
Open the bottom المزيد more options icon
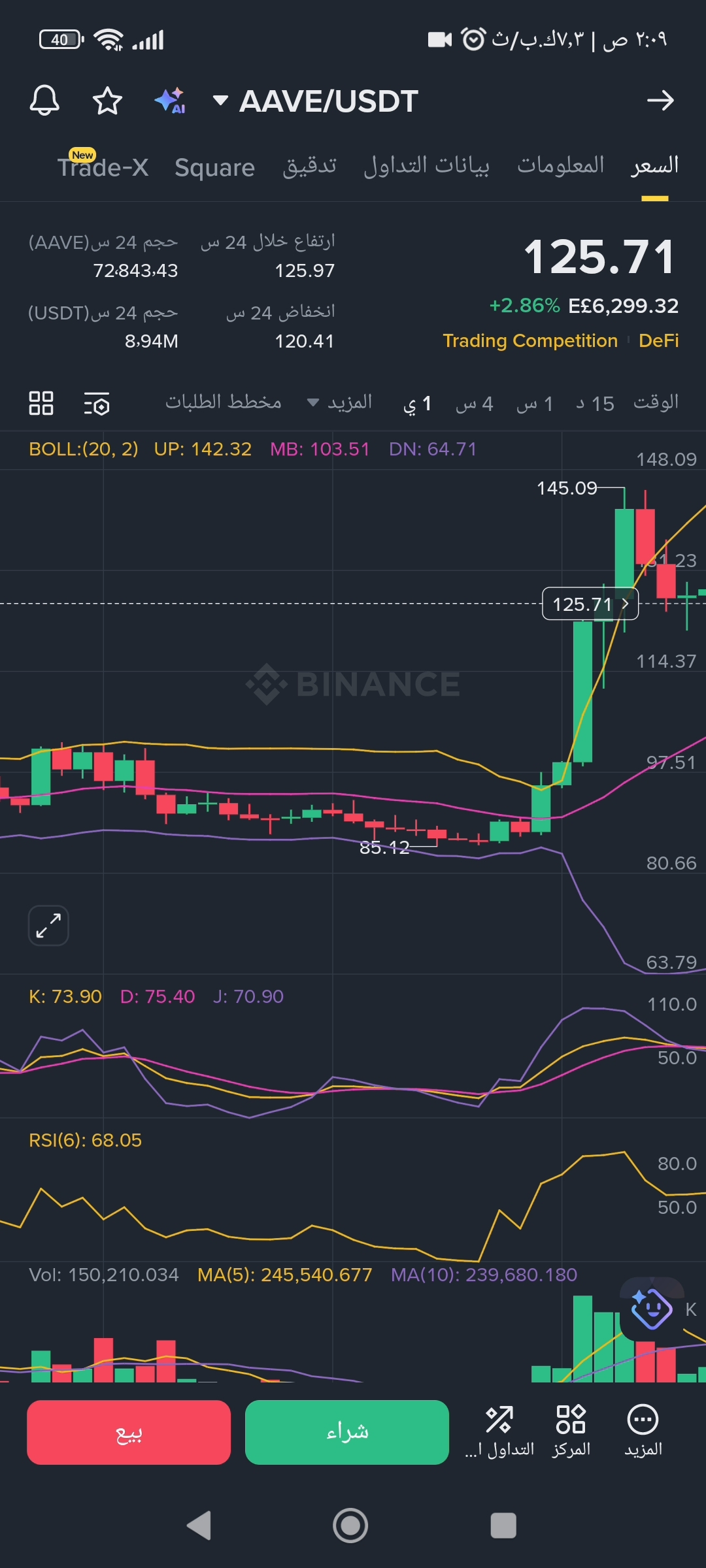coord(643,1431)
